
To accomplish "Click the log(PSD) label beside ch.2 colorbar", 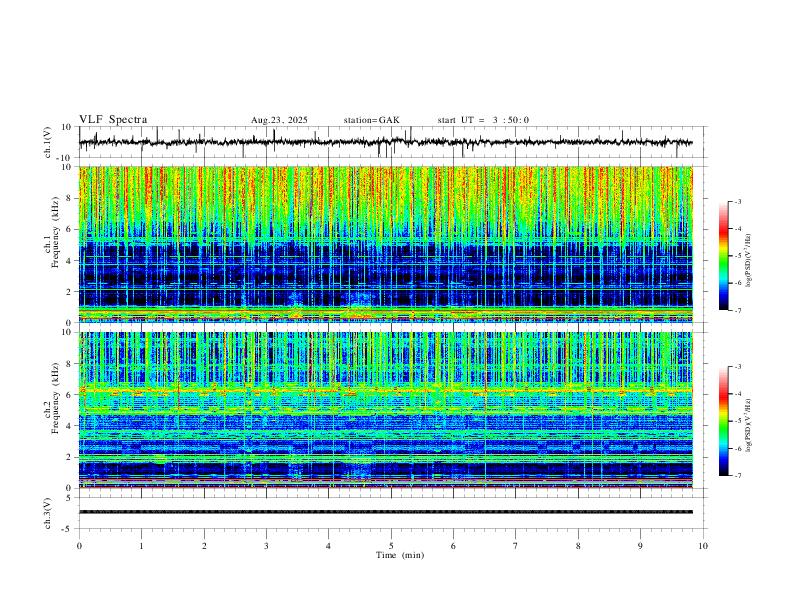I will 749,425.
